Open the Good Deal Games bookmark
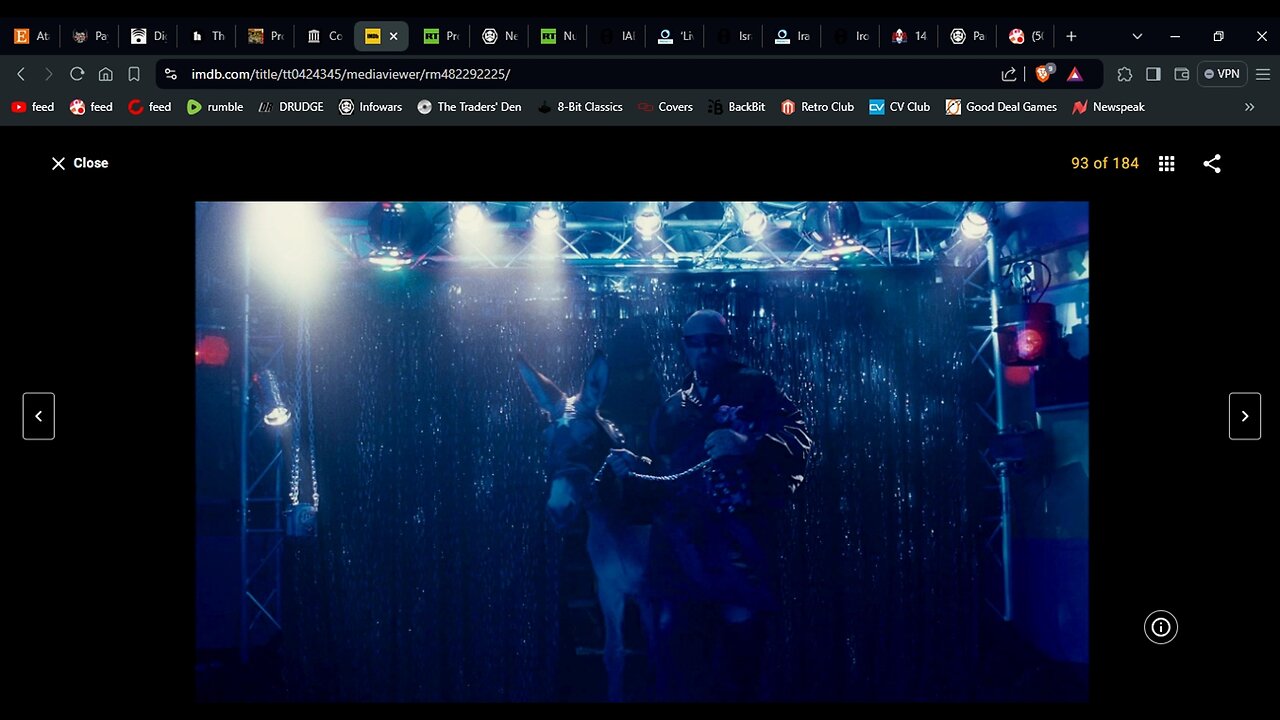Screen dimensions: 1280x720 (1001, 107)
